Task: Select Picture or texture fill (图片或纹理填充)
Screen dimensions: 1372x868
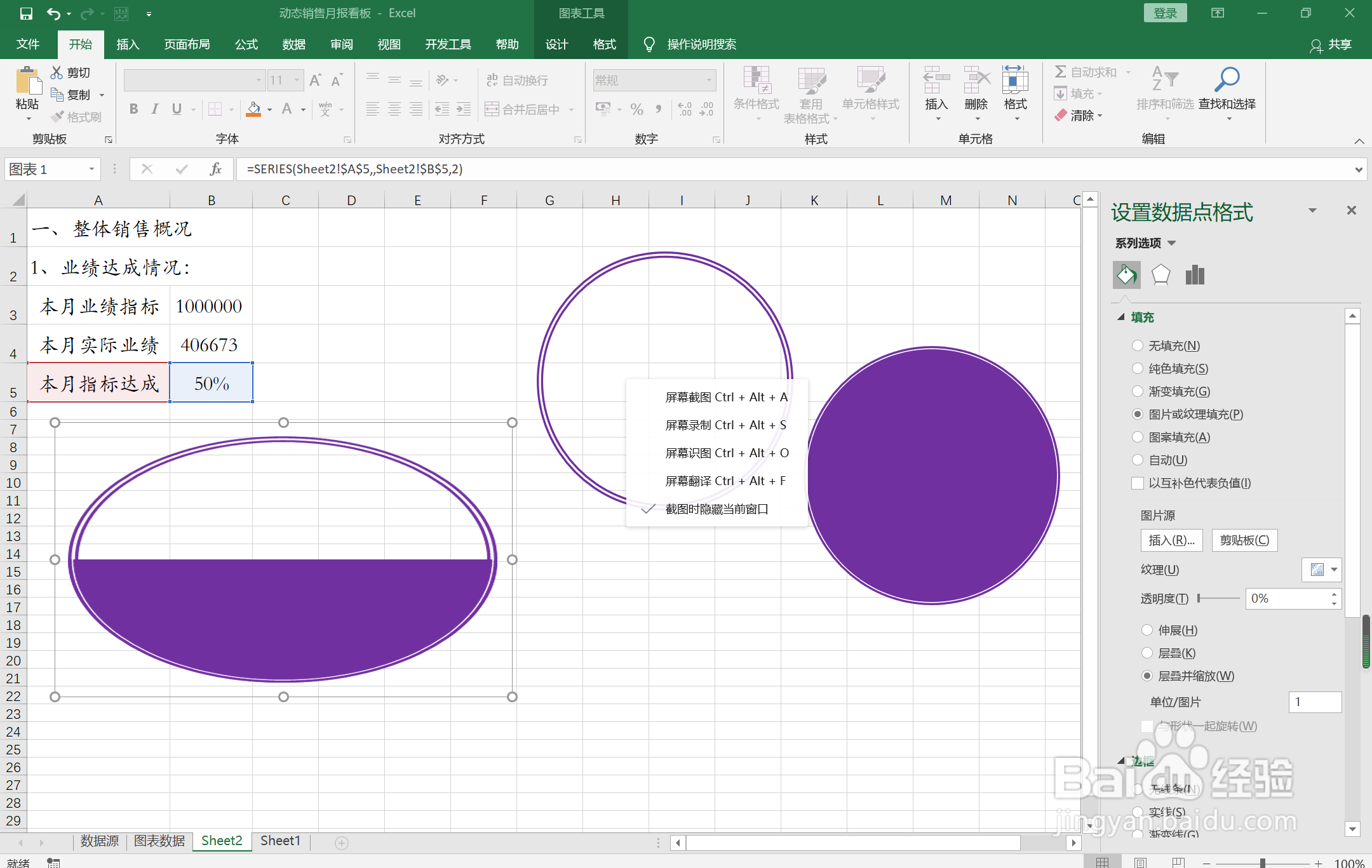Action: 1138,414
